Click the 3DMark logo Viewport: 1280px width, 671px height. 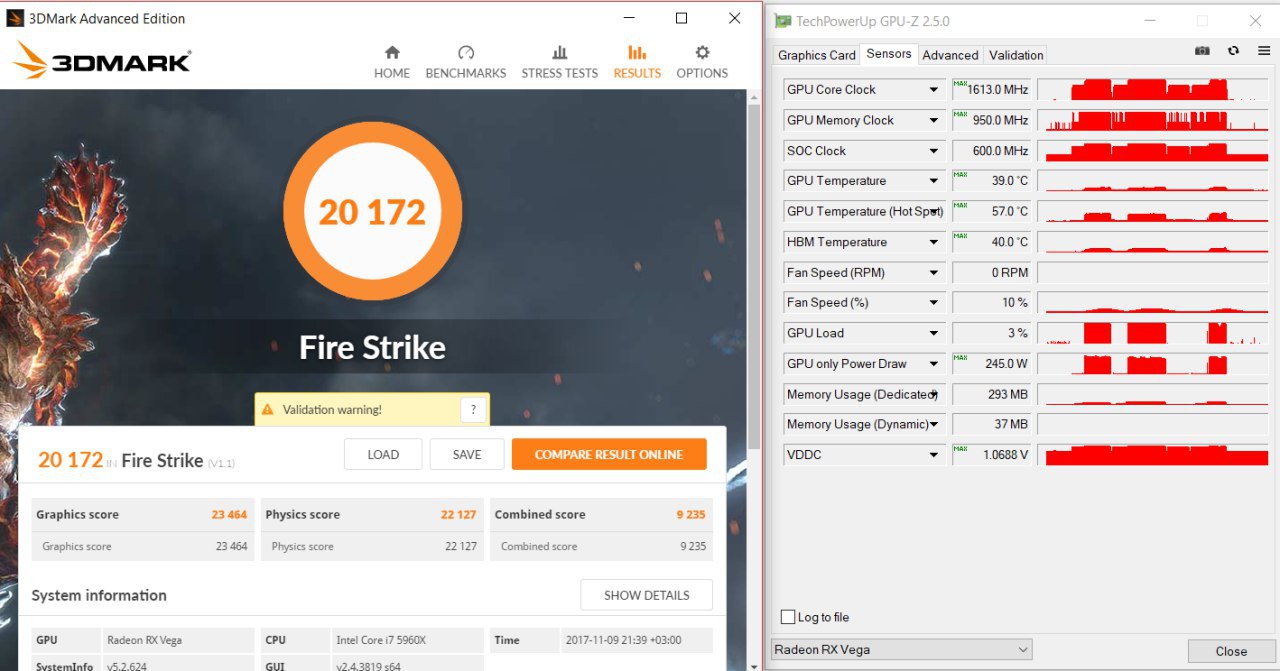tap(102, 60)
